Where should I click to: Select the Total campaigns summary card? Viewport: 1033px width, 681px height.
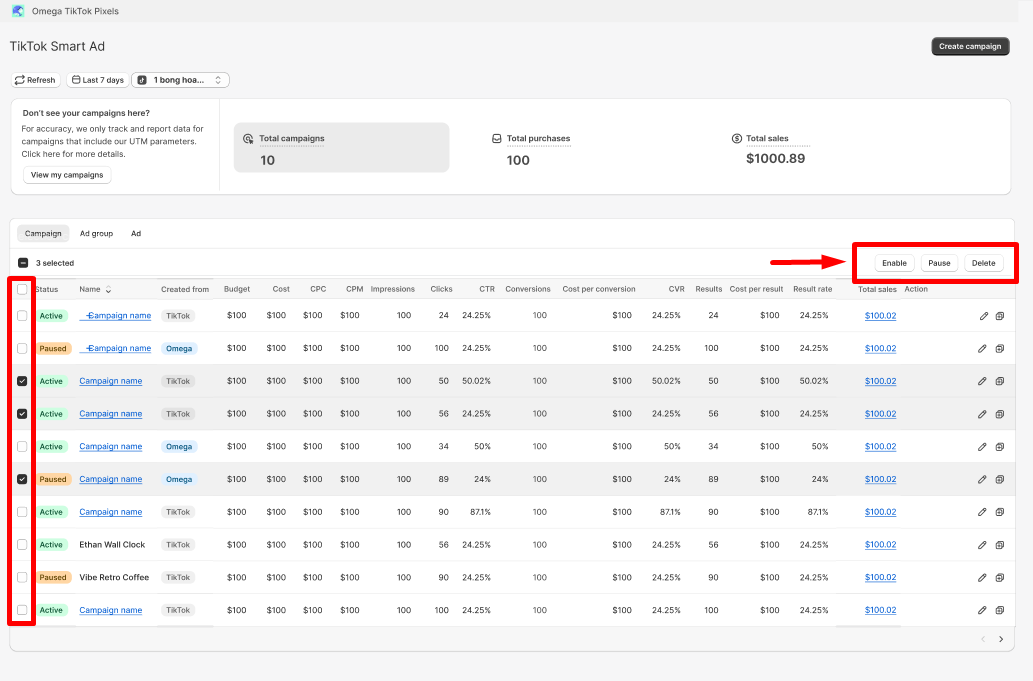point(341,148)
